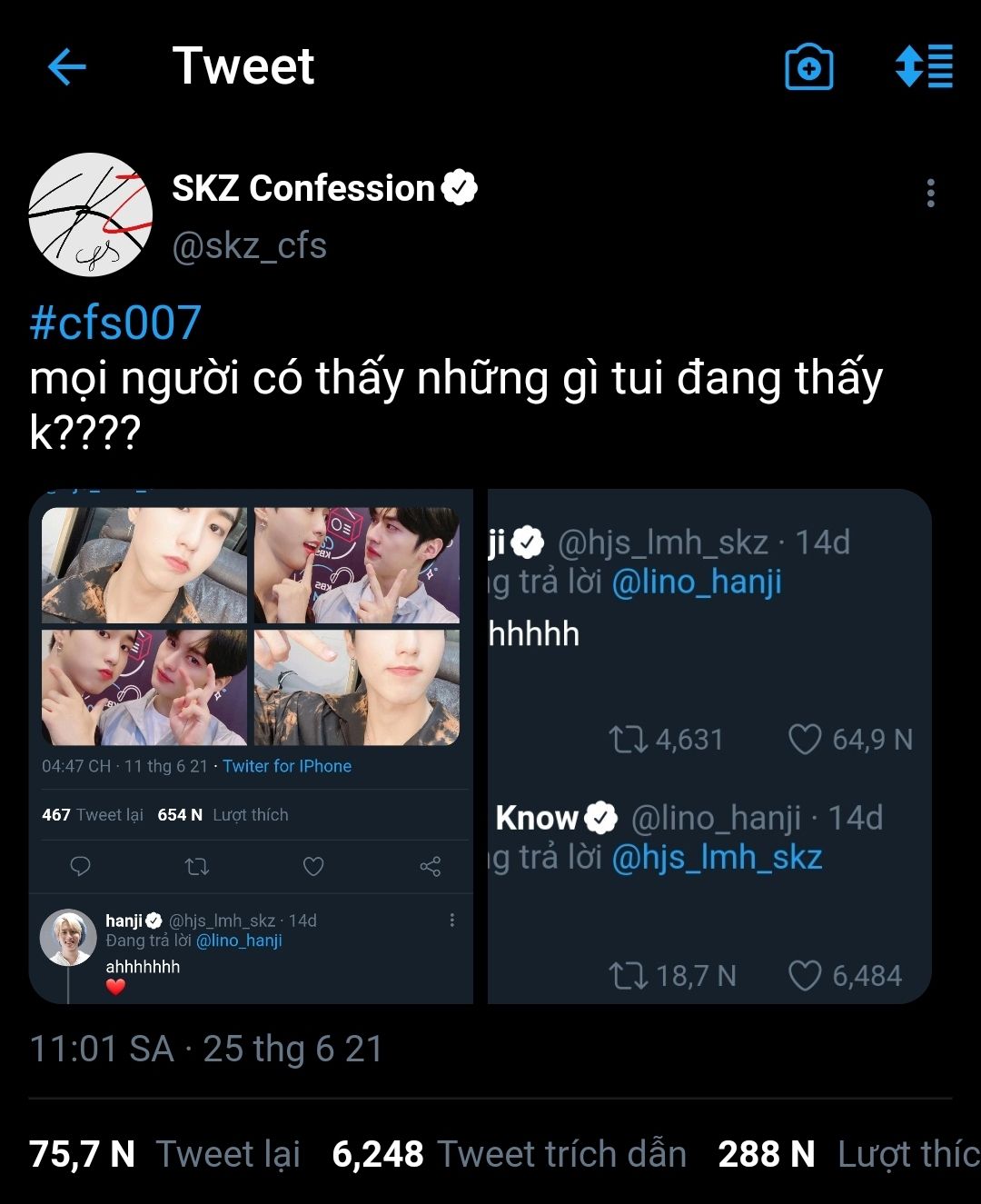
Task: Tap share icon in embedded tweet
Action: coord(431,866)
